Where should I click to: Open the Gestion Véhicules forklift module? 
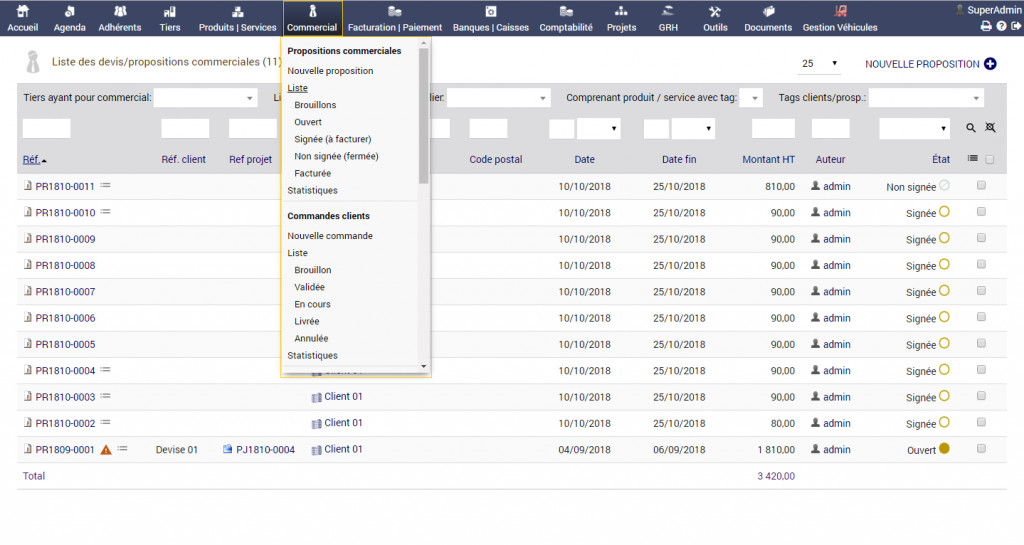coord(839,18)
